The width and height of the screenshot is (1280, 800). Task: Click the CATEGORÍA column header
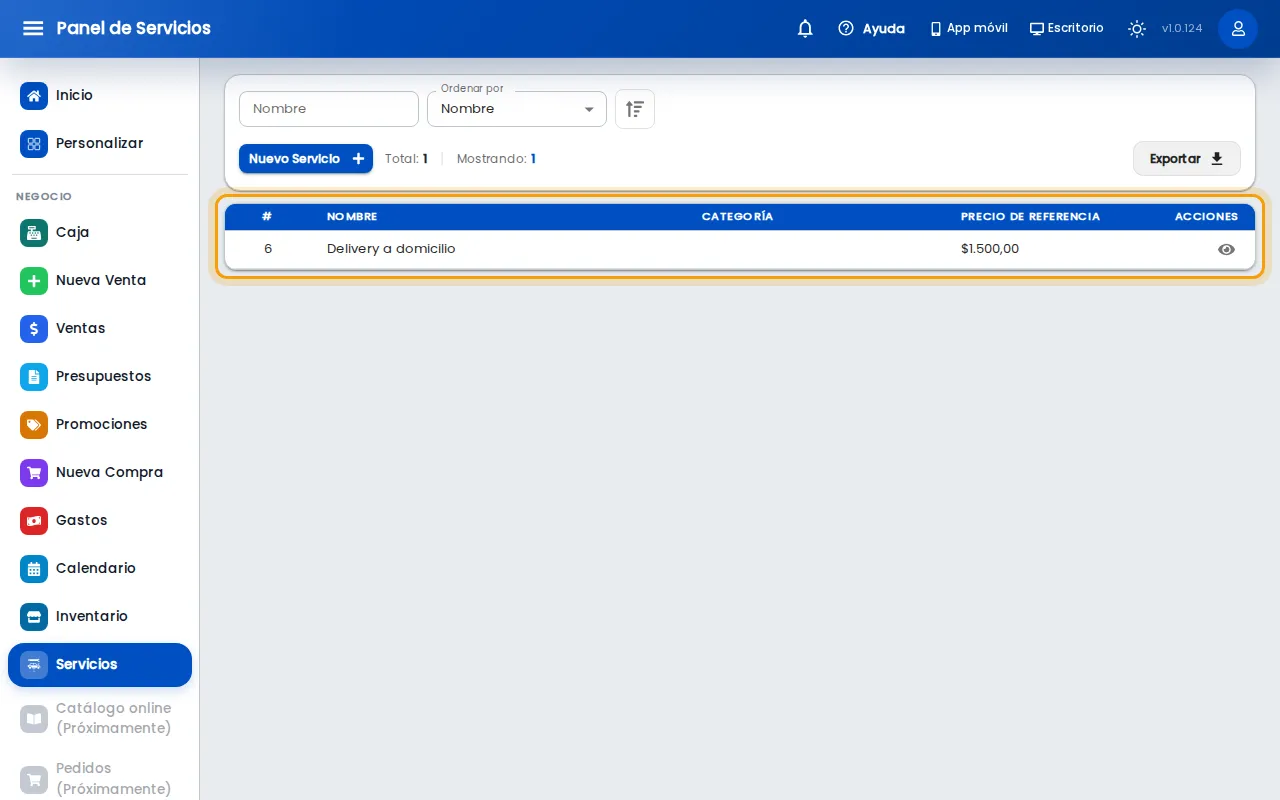(738, 217)
